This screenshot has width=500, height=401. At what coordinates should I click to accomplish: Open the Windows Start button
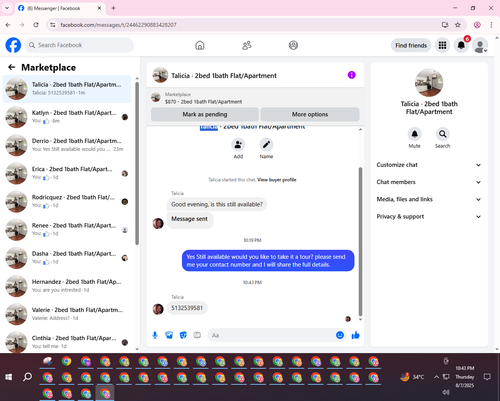coord(9,377)
